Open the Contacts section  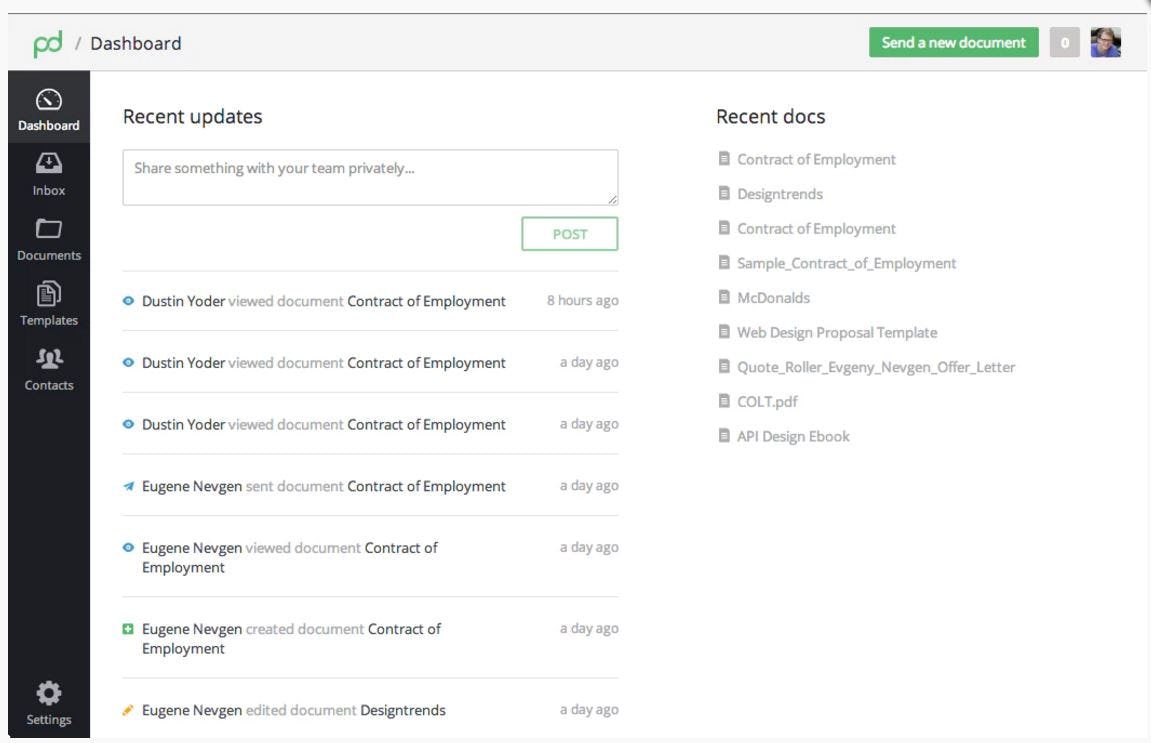pos(48,368)
